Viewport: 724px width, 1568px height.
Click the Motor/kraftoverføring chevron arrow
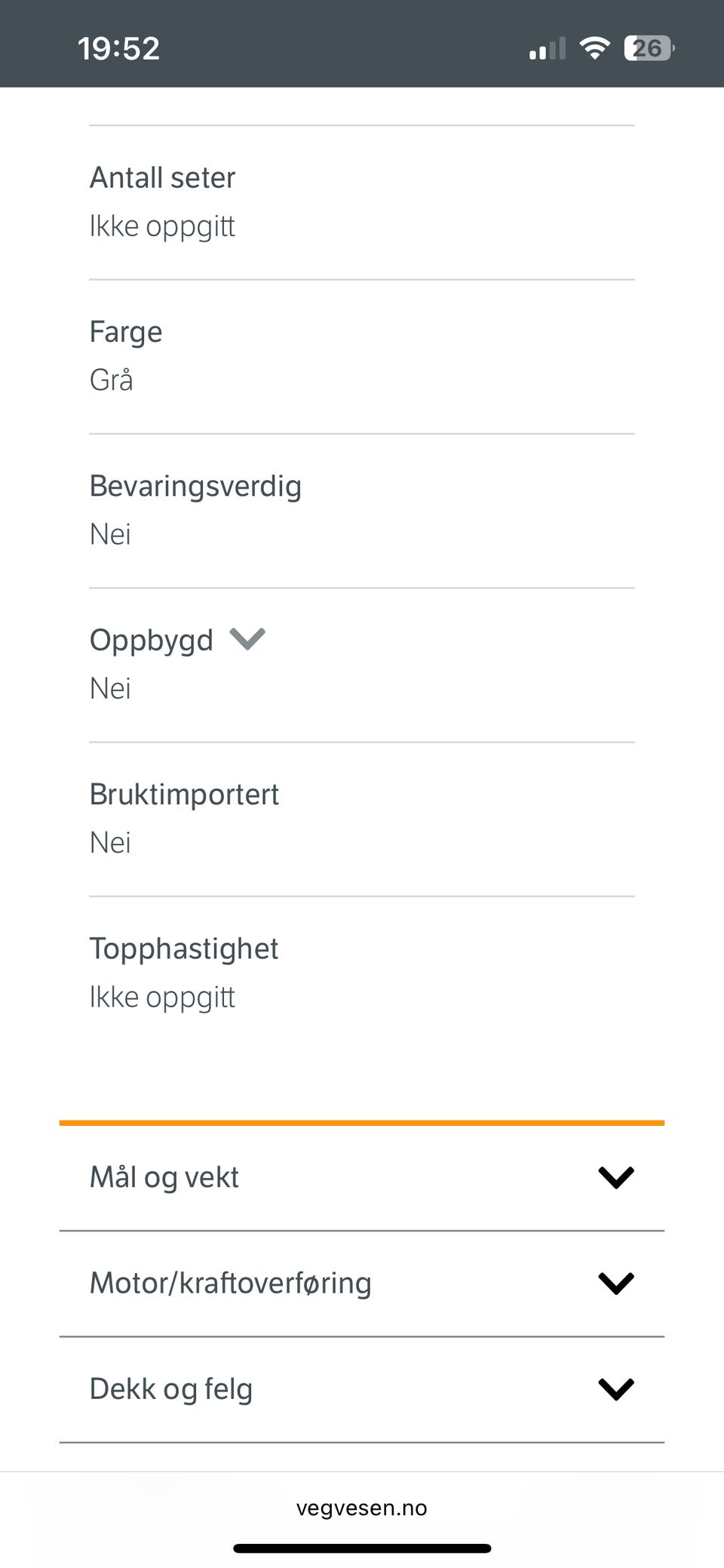(x=615, y=1283)
